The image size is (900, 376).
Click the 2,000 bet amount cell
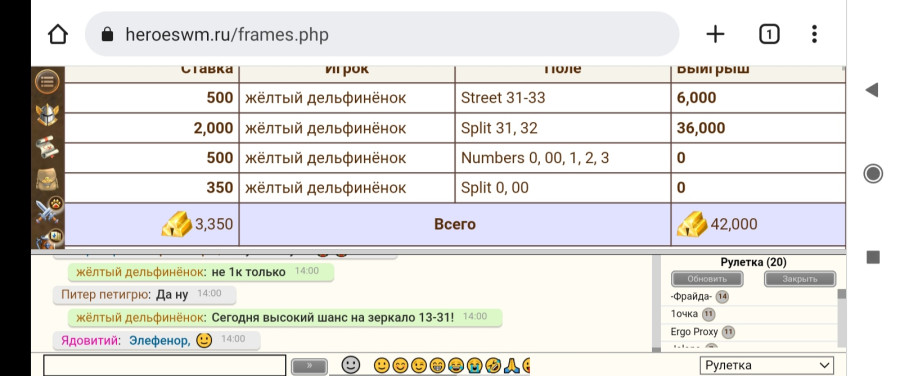(x=152, y=128)
